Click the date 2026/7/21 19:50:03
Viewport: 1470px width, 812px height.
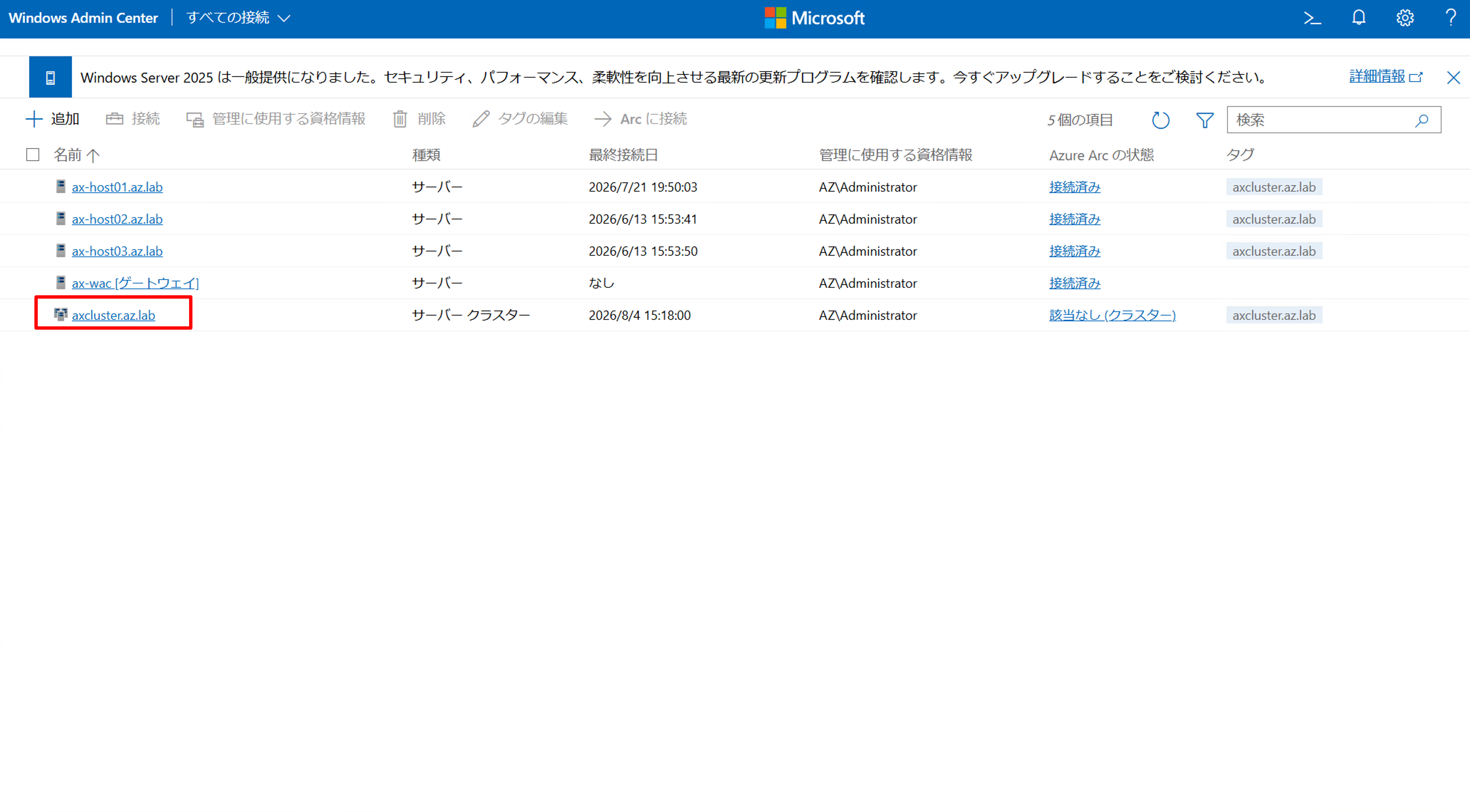[642, 187]
